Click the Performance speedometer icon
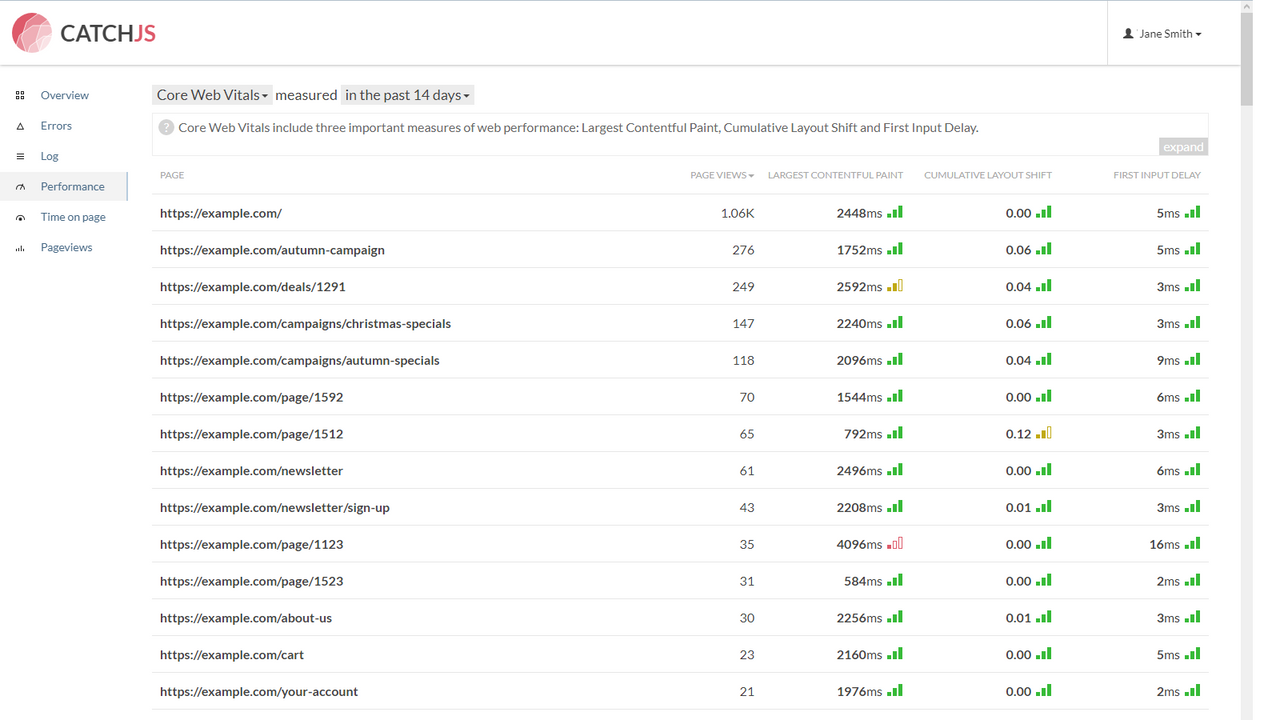 20,186
